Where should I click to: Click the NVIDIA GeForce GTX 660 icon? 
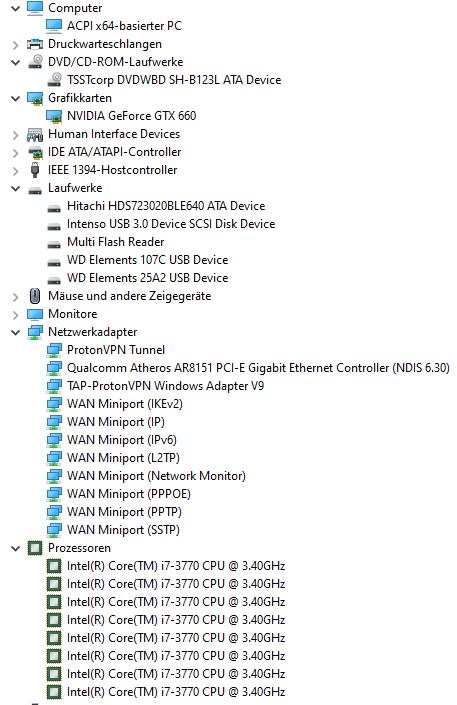point(54,116)
